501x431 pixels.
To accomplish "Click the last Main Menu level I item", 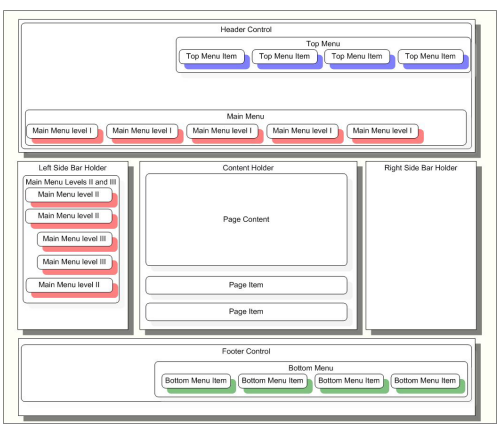I will (382, 131).
